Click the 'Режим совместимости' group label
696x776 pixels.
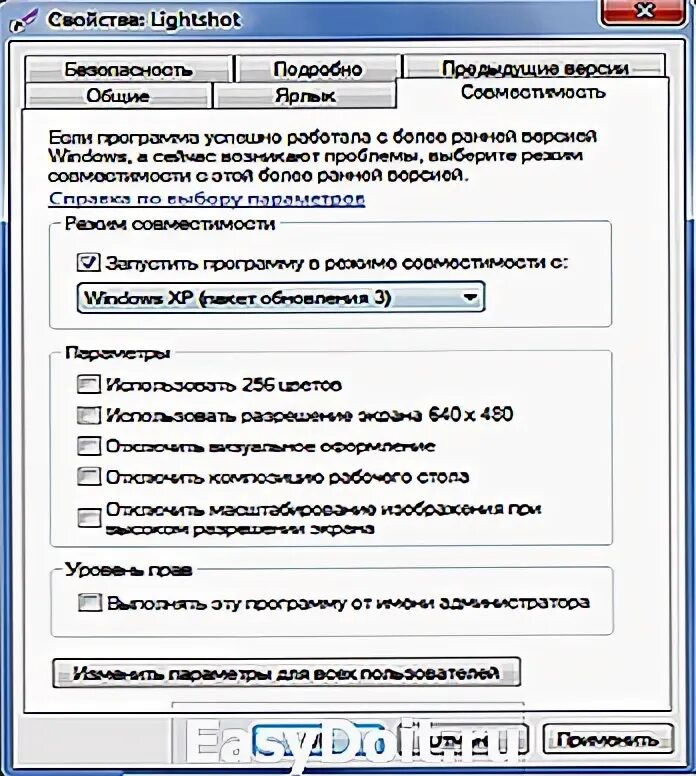pos(170,224)
